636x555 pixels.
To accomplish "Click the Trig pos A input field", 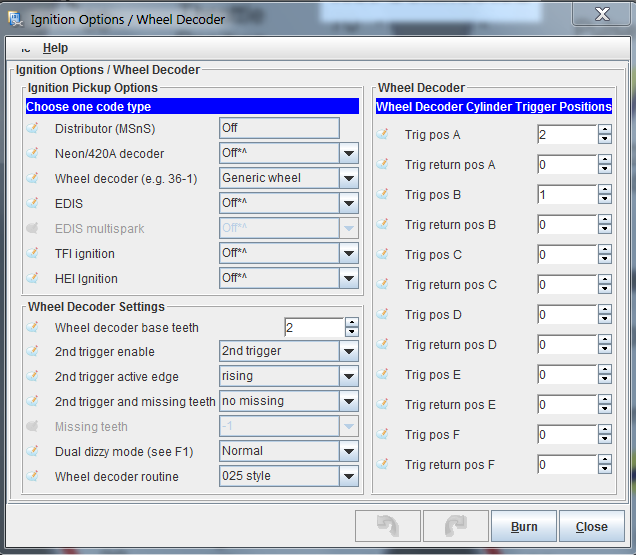I will click(567, 134).
